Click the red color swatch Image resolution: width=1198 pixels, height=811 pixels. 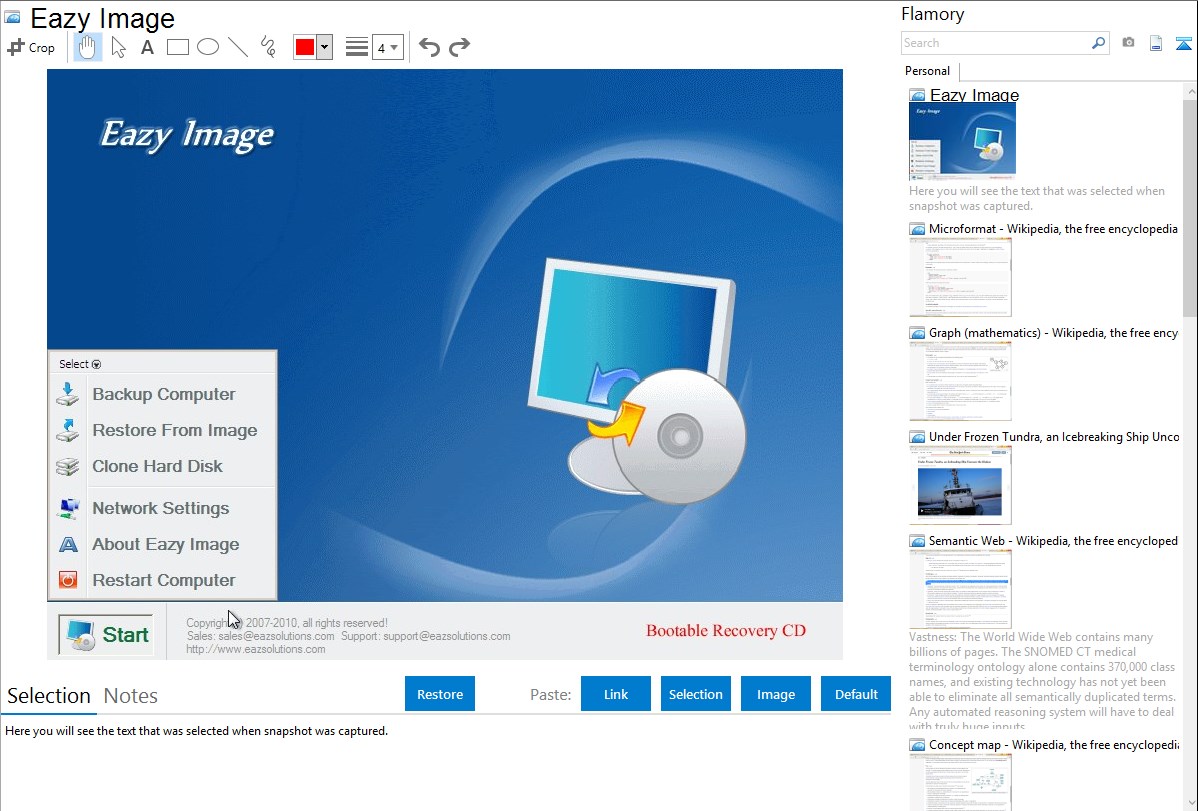[x=305, y=47]
